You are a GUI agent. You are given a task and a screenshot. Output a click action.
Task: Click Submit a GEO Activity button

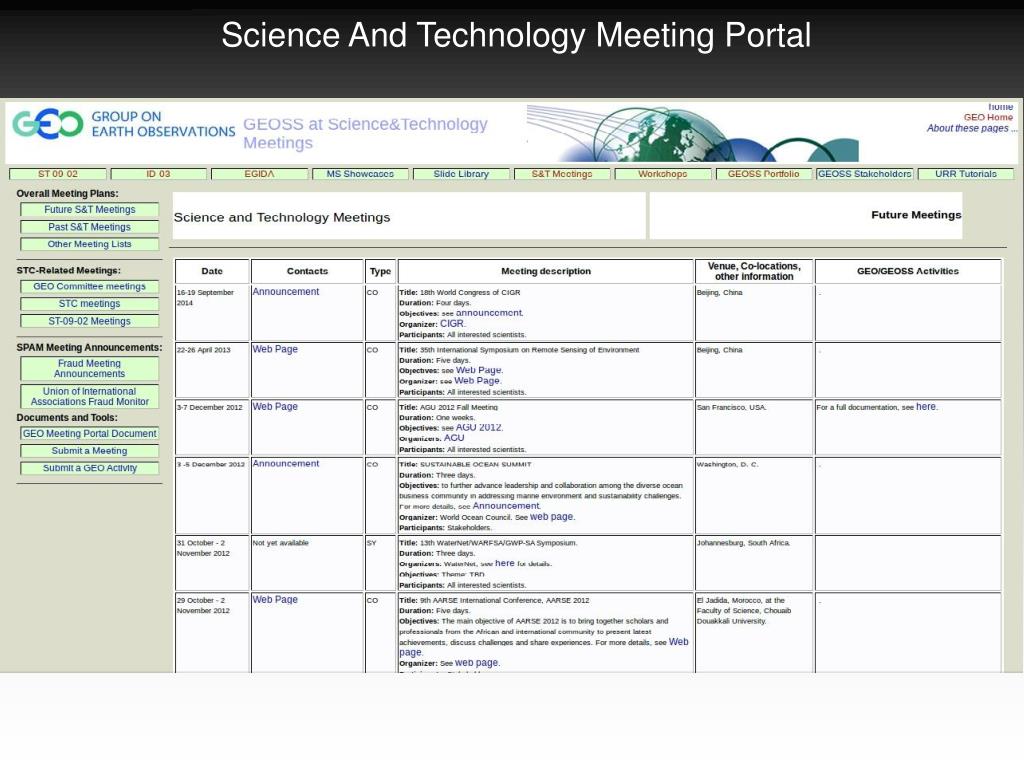[x=89, y=468]
